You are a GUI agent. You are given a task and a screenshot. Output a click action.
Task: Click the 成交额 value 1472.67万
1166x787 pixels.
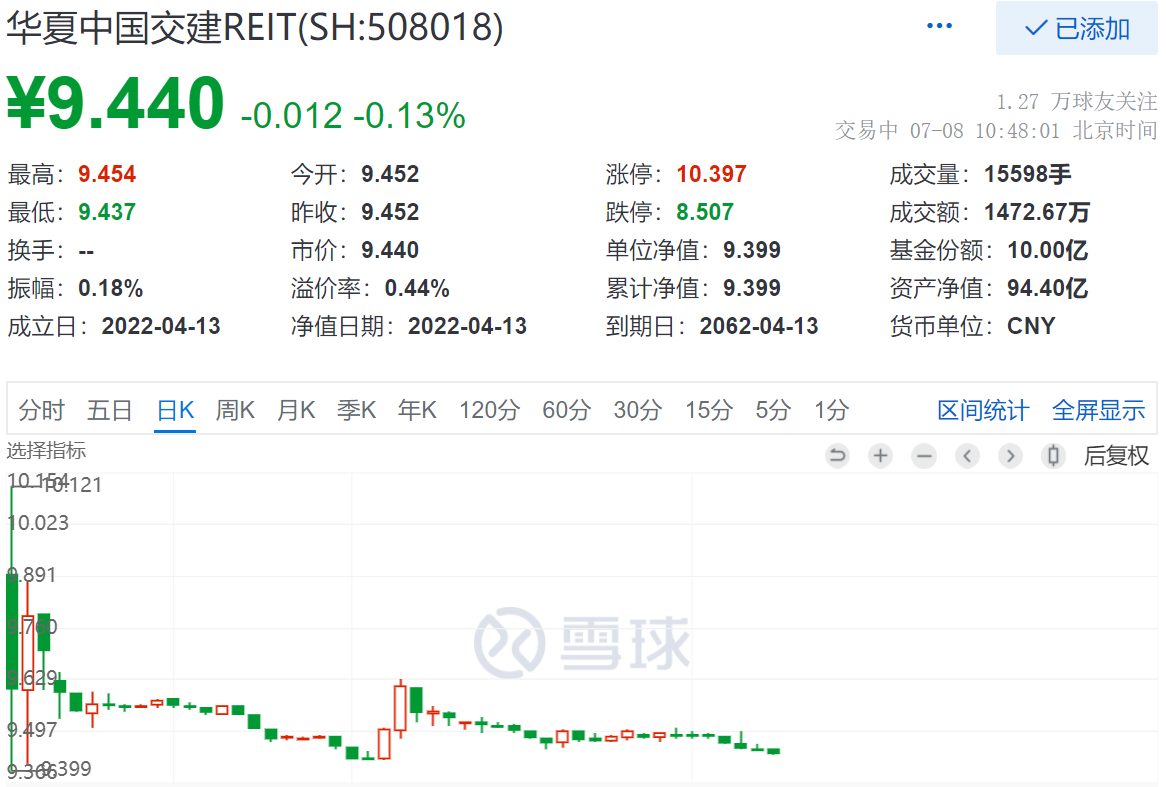[1037, 212]
